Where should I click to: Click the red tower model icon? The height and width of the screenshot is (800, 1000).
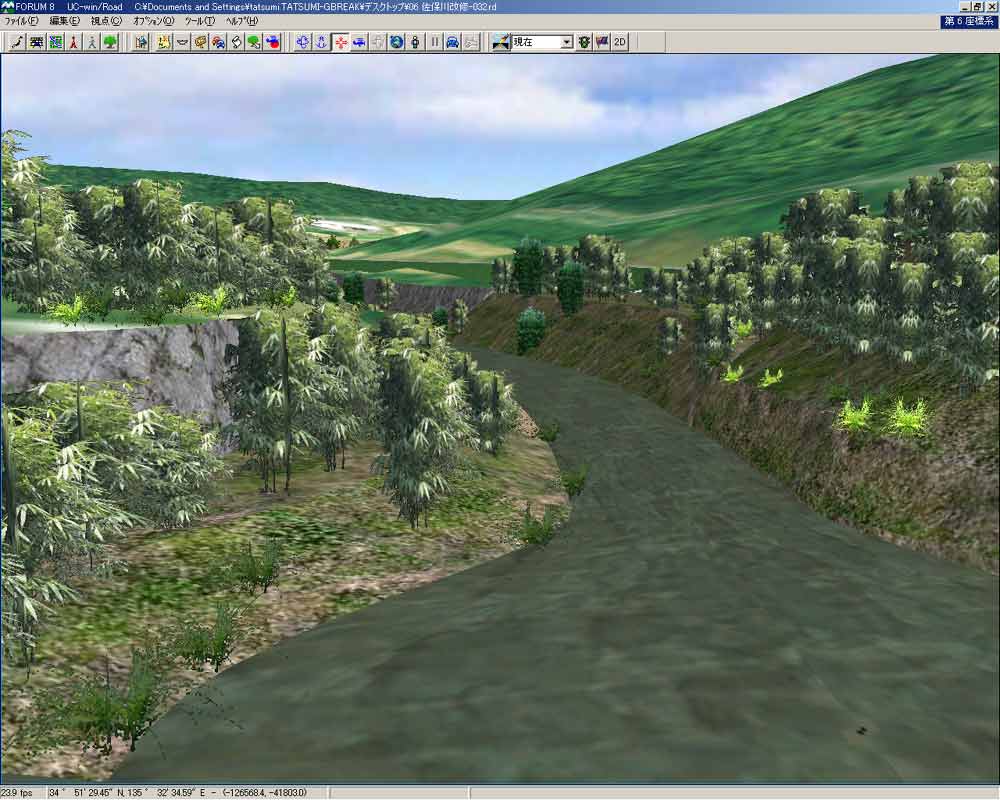coord(74,42)
